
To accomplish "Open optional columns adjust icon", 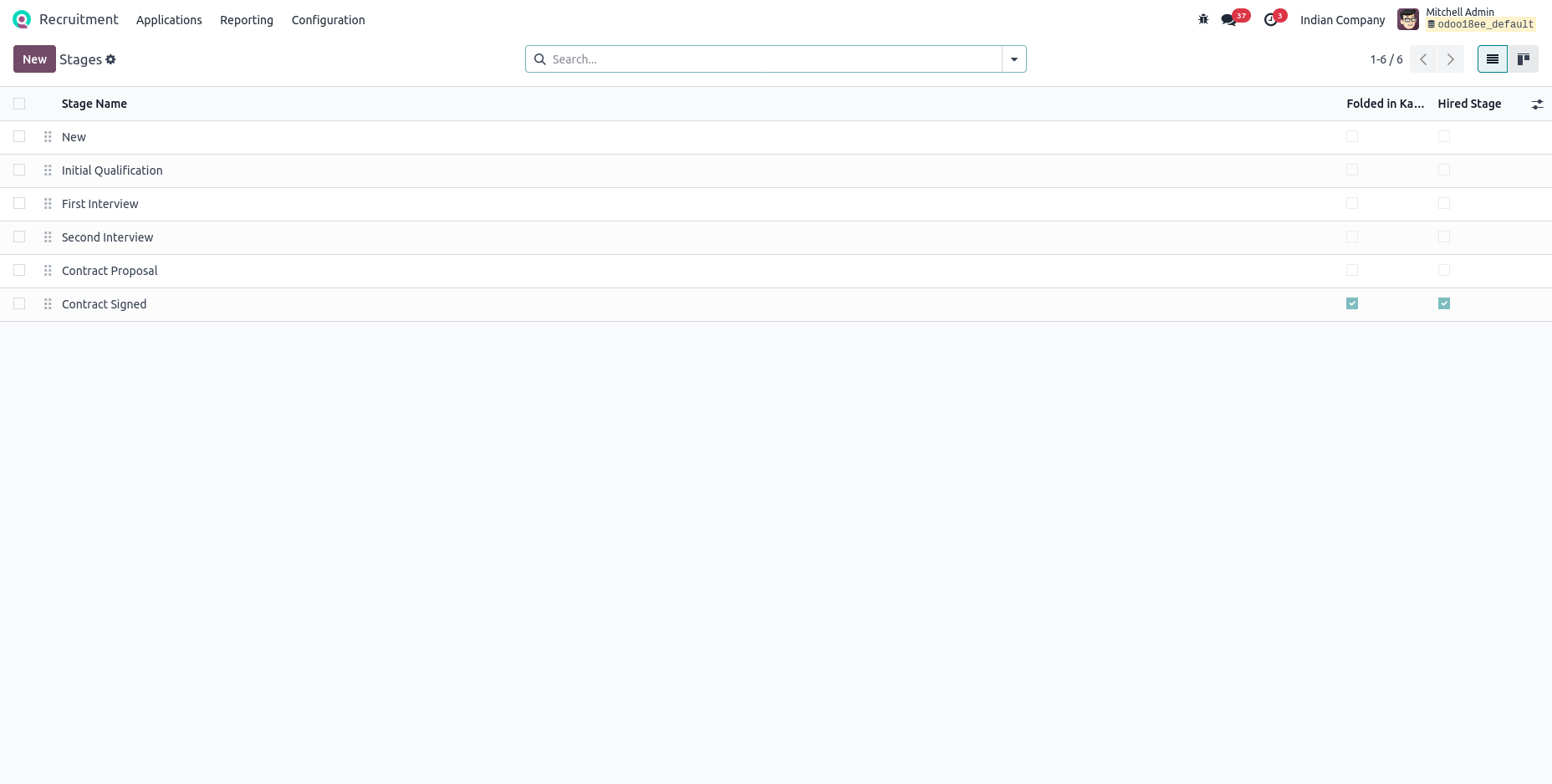I will (x=1537, y=104).
